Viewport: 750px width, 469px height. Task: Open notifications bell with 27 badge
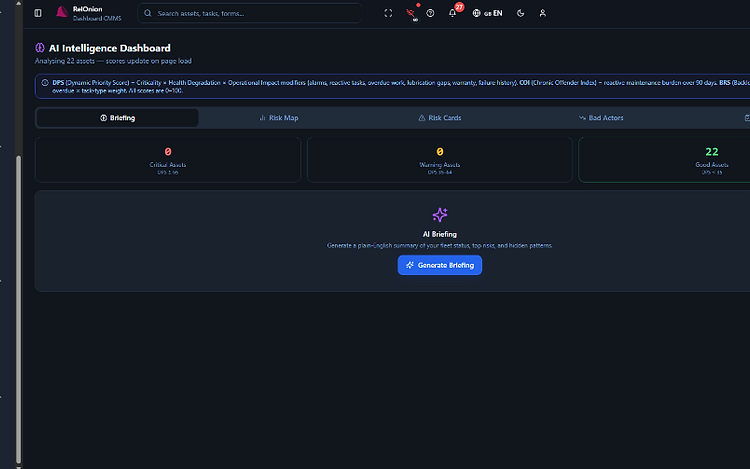point(452,13)
